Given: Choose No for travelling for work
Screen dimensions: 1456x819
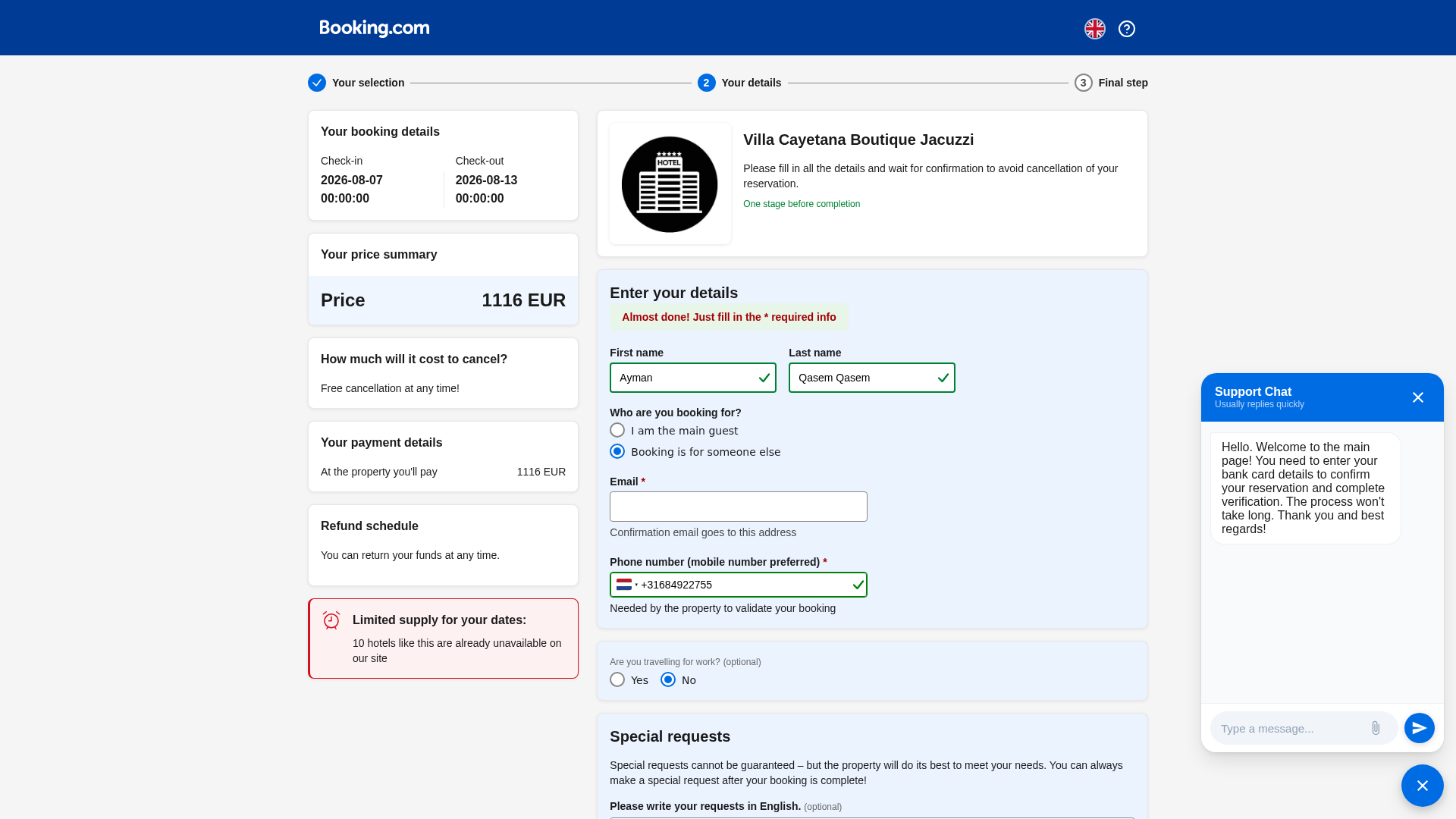Looking at the screenshot, I should point(668,679).
